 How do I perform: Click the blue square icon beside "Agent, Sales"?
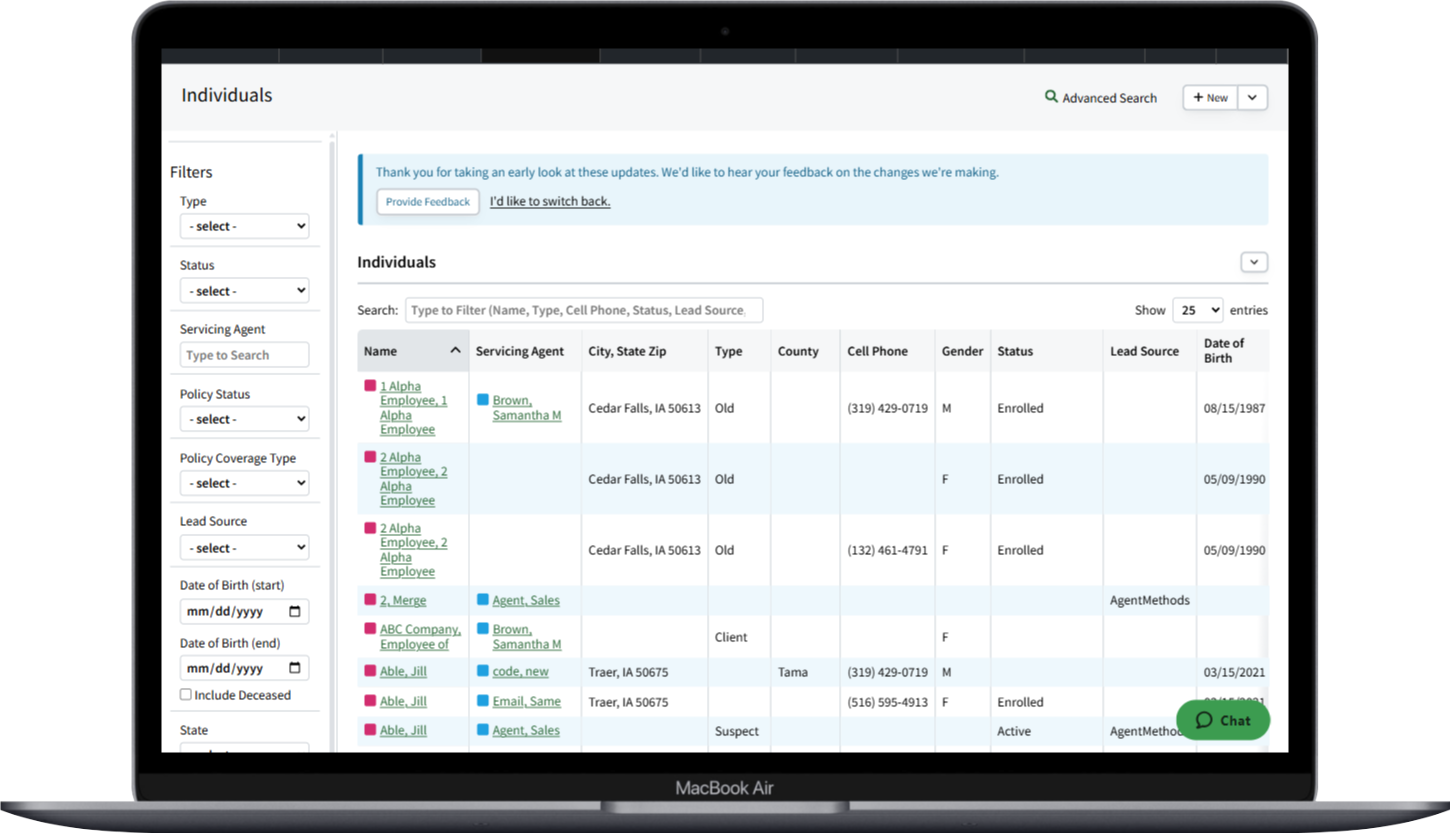[482, 599]
